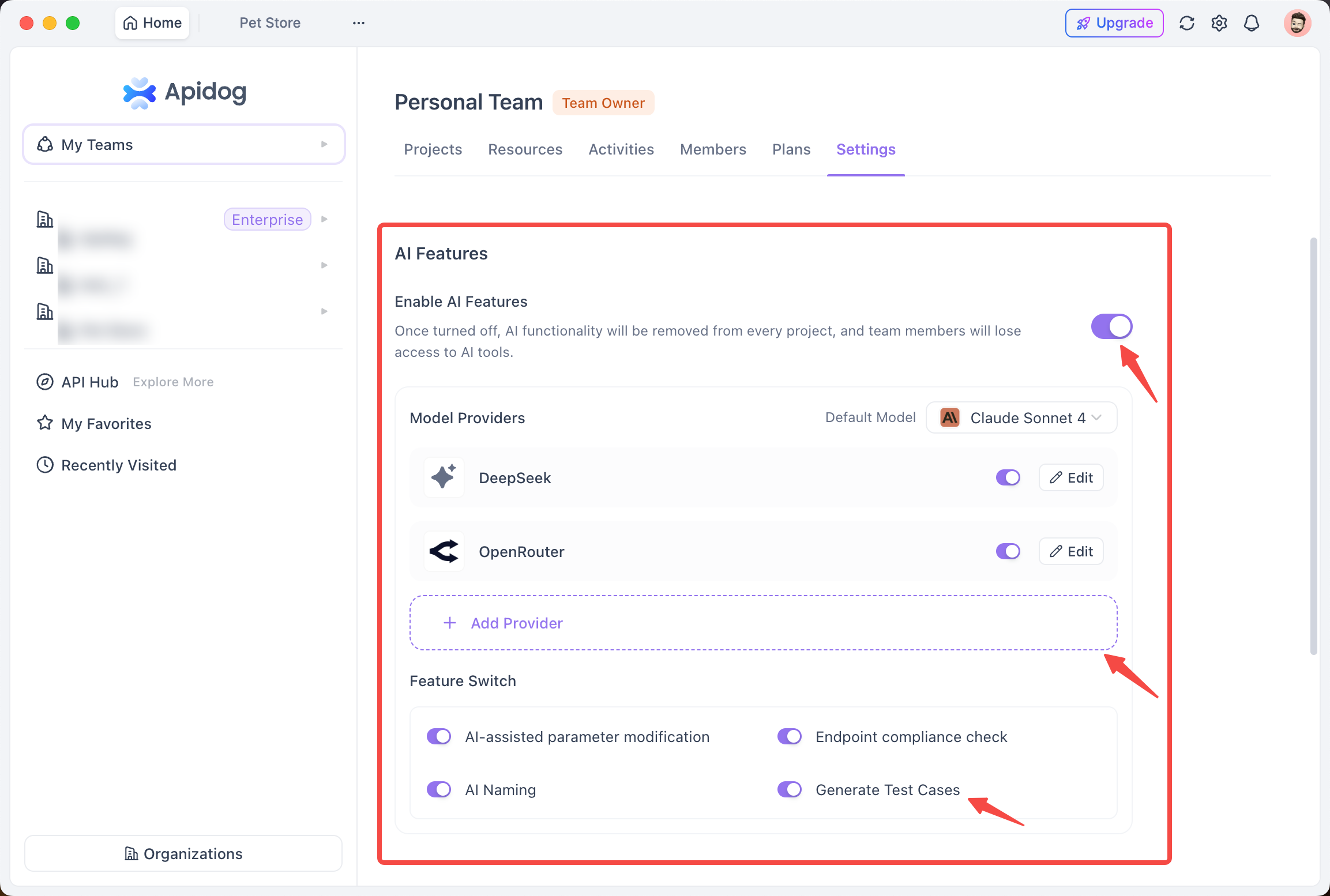Open the notifications bell icon
Viewport: 1330px width, 896px height.
tap(1252, 23)
